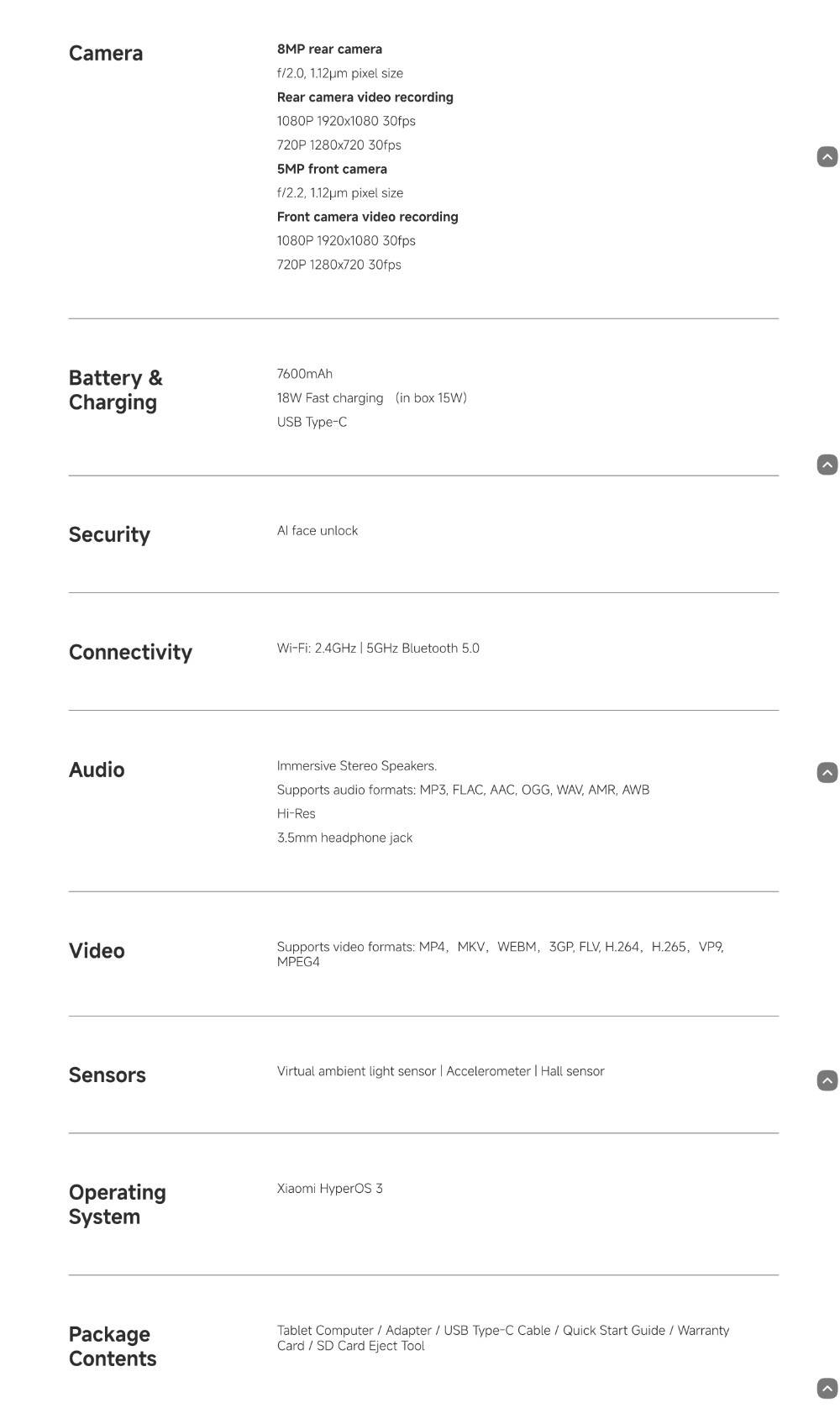Click the Video section heading
The width and height of the screenshot is (840, 1424).
[97, 951]
